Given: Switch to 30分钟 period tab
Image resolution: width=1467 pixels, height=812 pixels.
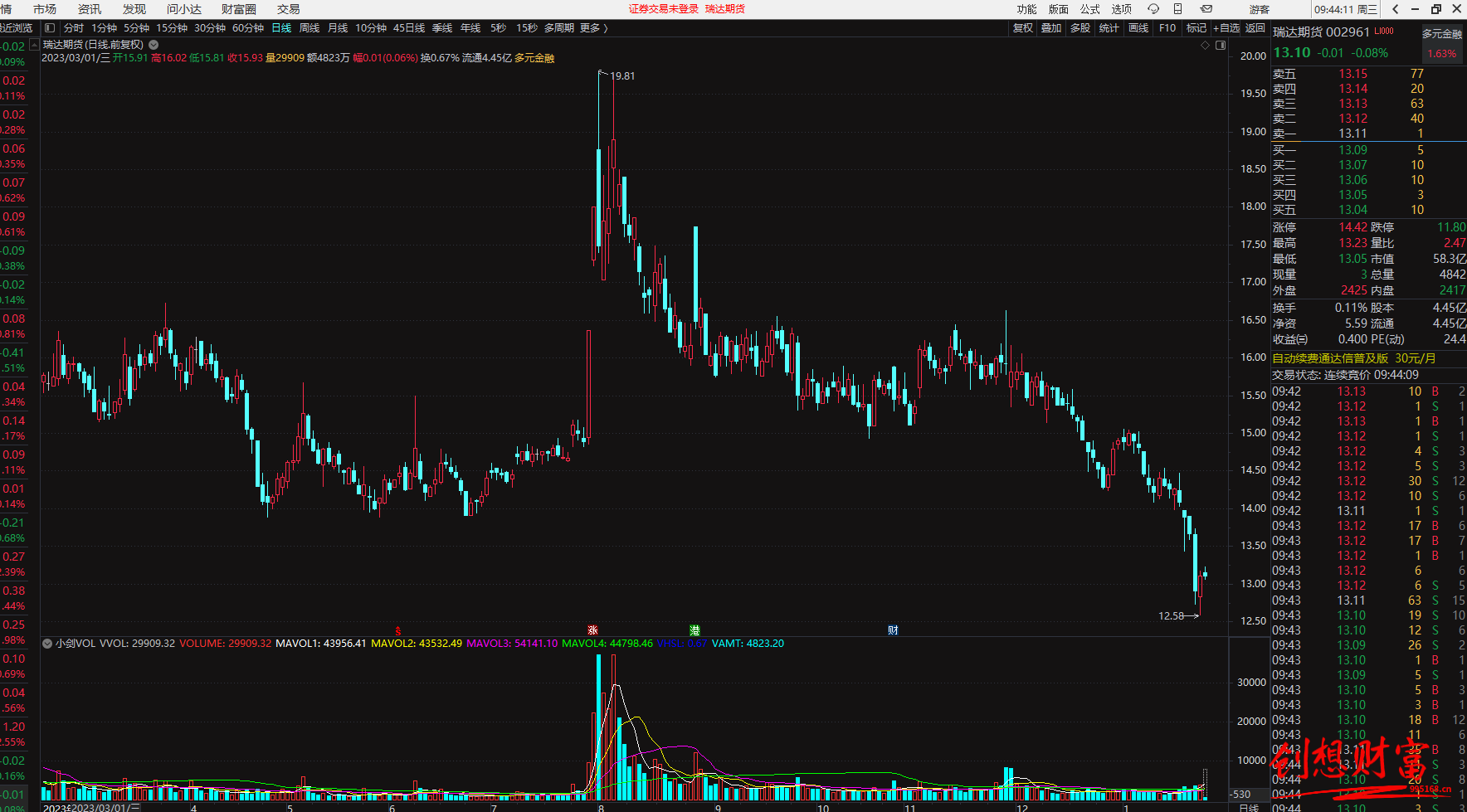Looking at the screenshot, I should (x=210, y=28).
